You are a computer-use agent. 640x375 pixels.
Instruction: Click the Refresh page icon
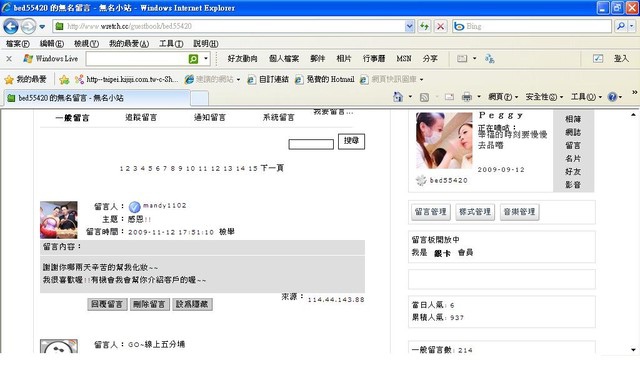click(424, 27)
